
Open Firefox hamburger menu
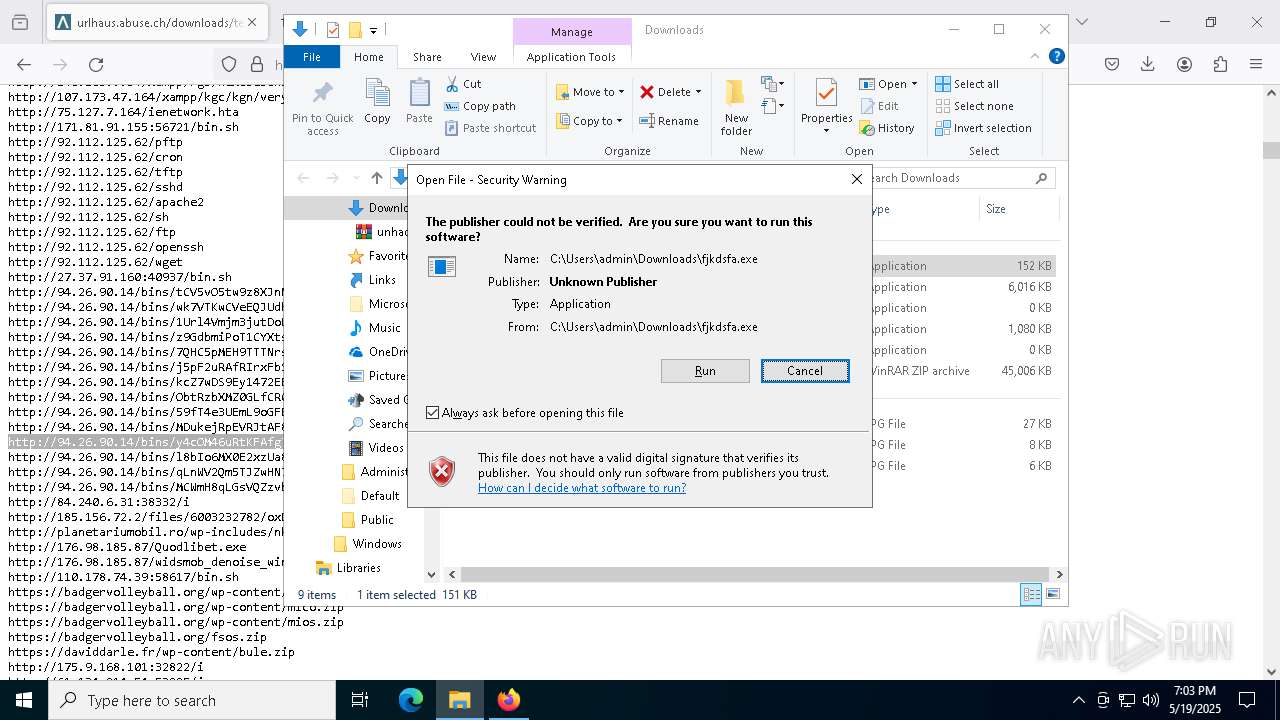point(1256,64)
